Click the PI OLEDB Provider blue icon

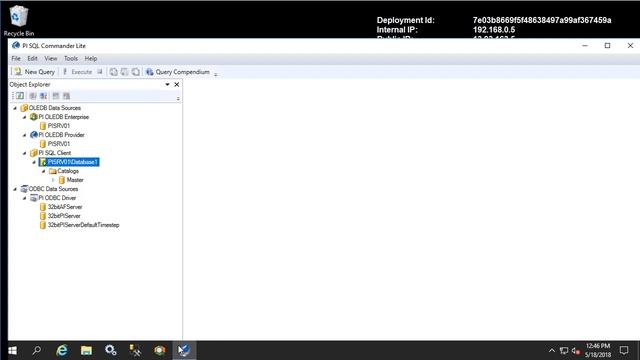(x=34, y=135)
